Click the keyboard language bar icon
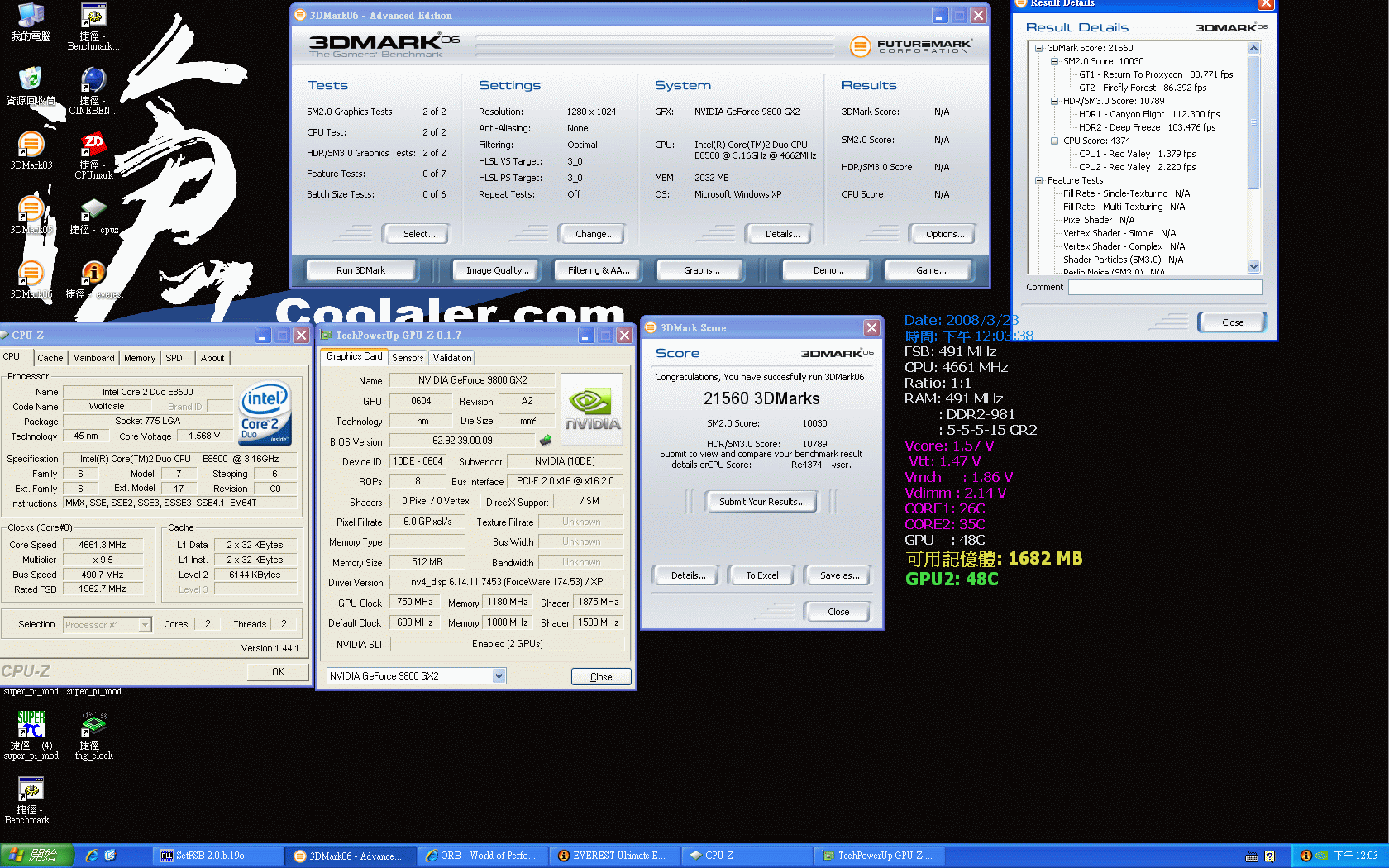 point(1252,856)
